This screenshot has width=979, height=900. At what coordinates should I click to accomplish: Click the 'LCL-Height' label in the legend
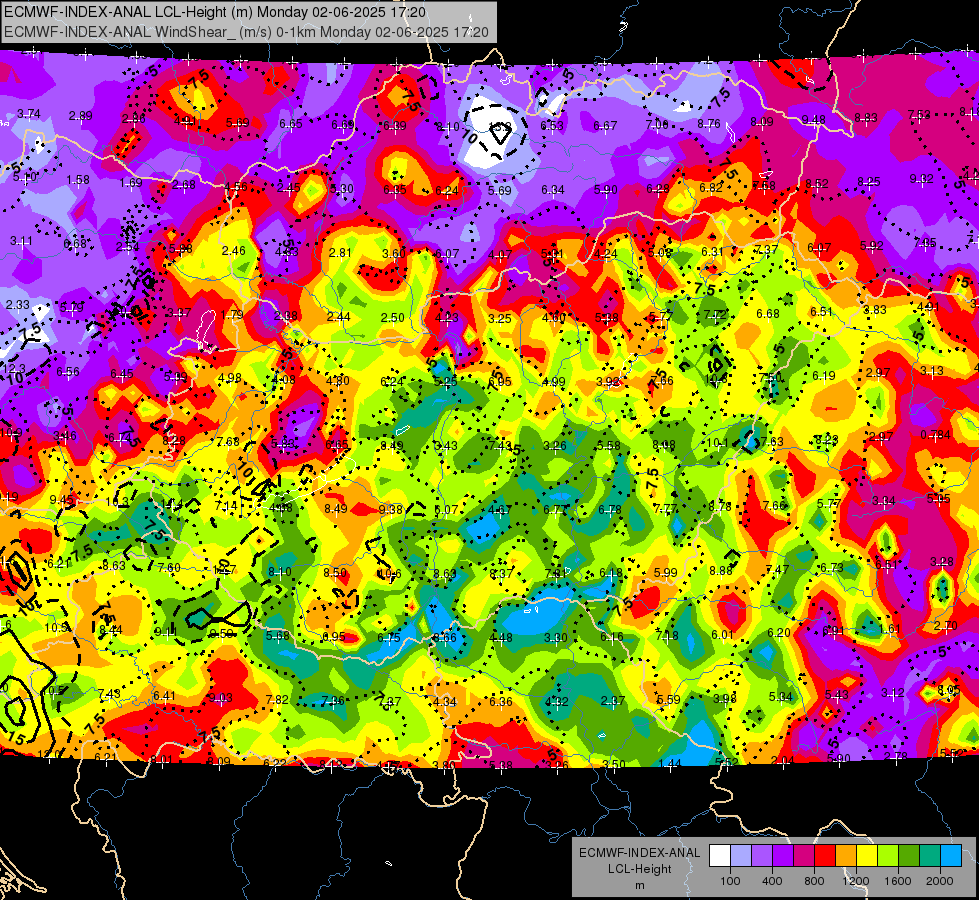(640, 869)
